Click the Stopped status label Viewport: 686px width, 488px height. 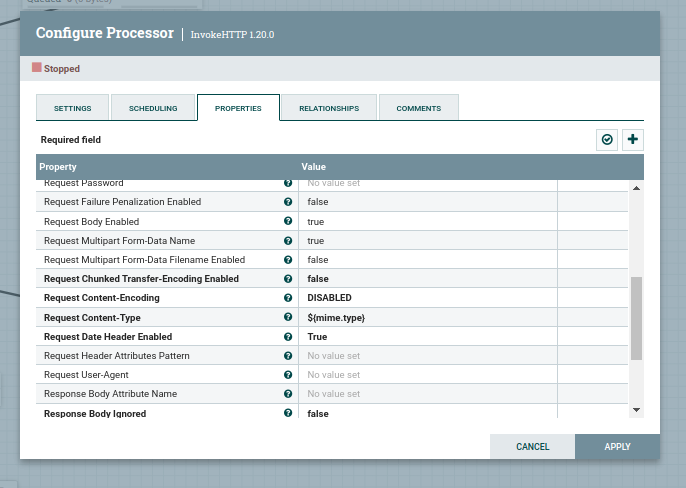62,69
